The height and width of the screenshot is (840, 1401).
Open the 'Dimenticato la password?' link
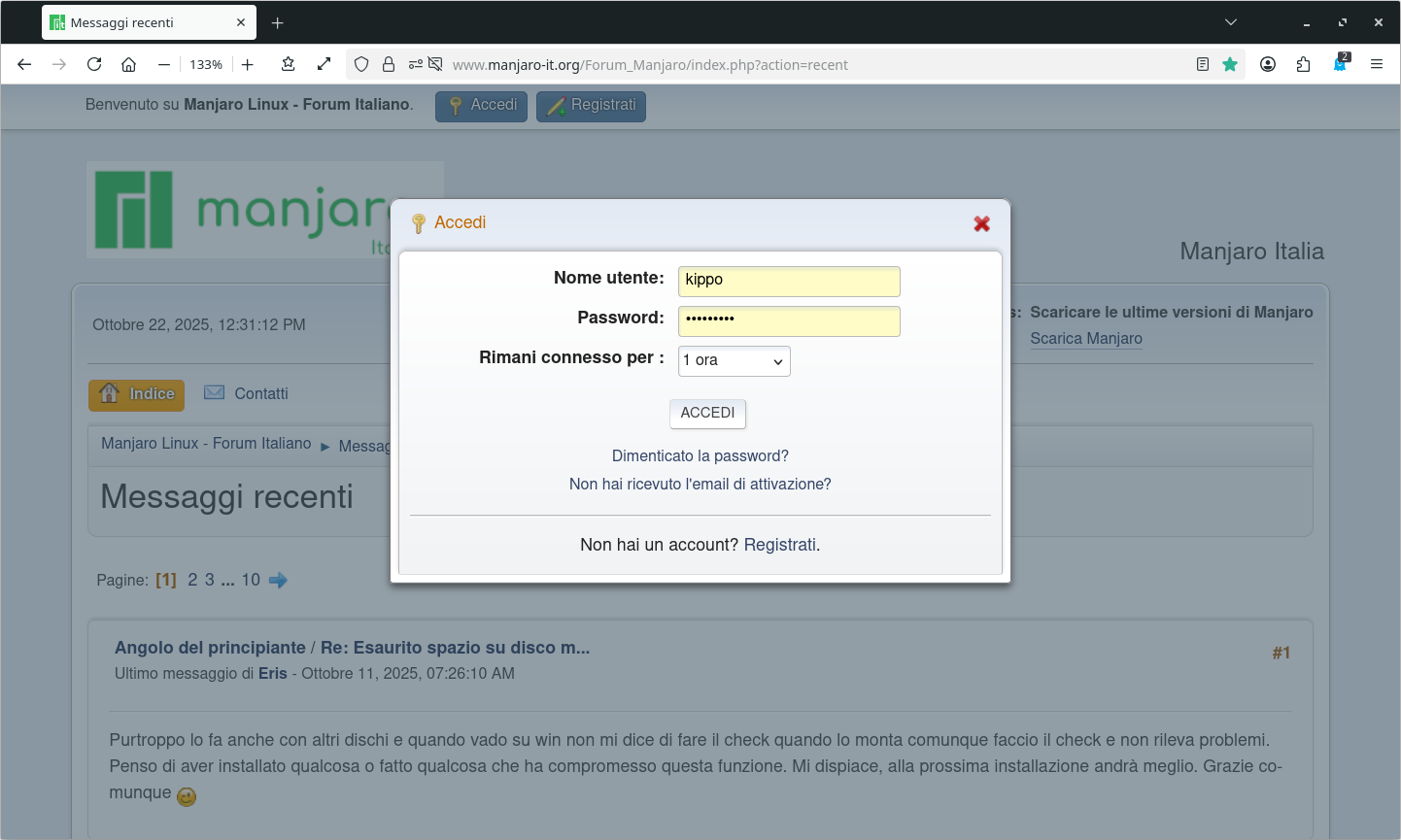pos(700,455)
